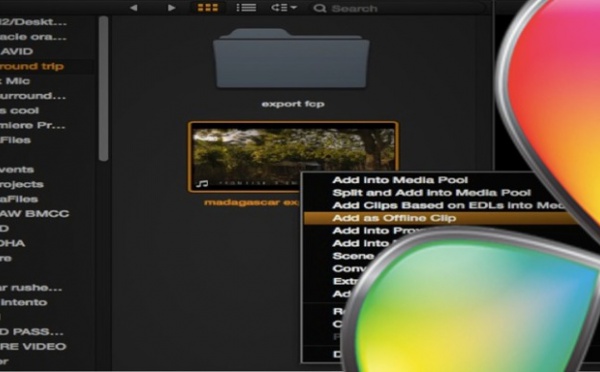Open the sort options dropdown

(284, 8)
